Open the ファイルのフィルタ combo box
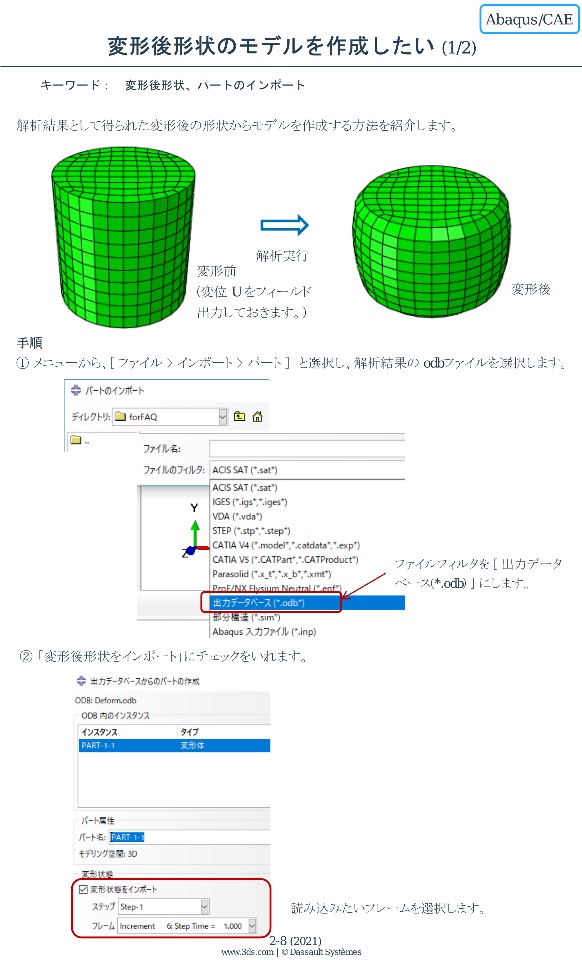The height and width of the screenshot is (960, 582). click(x=307, y=470)
